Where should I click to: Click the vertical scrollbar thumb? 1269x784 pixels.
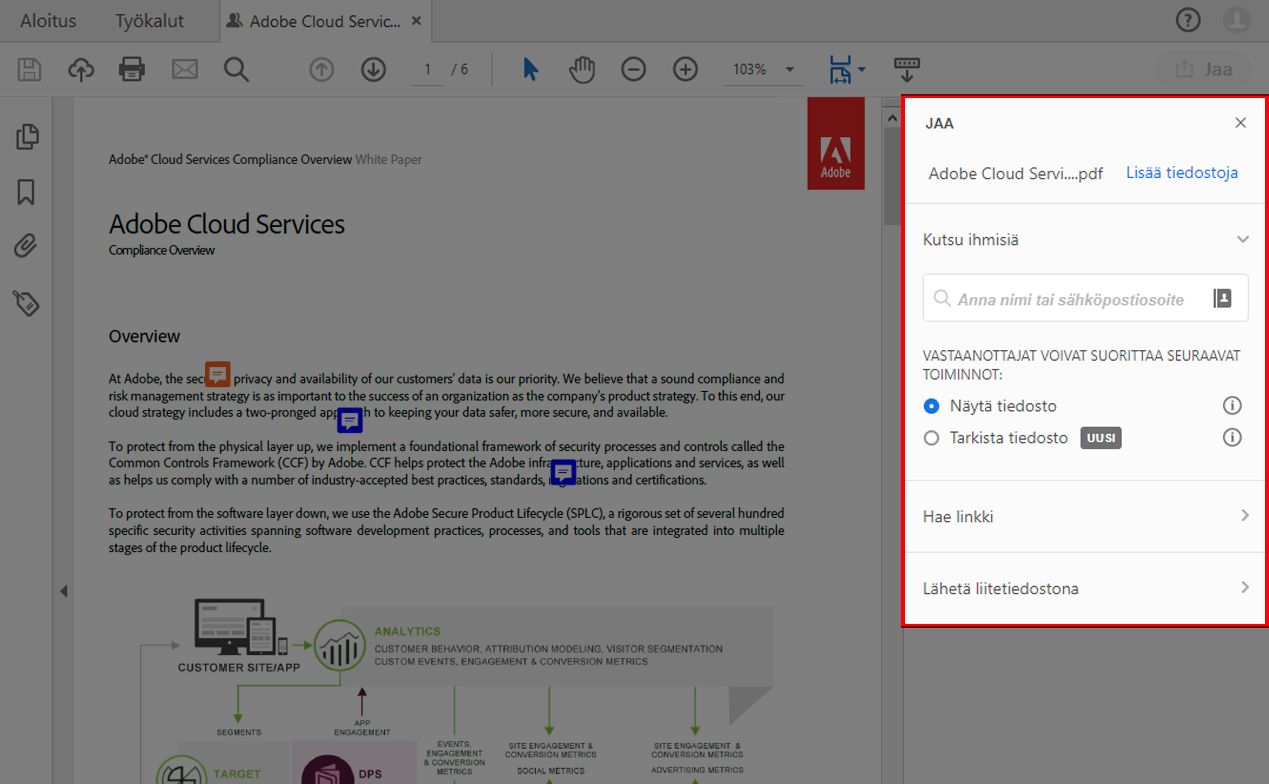point(892,175)
